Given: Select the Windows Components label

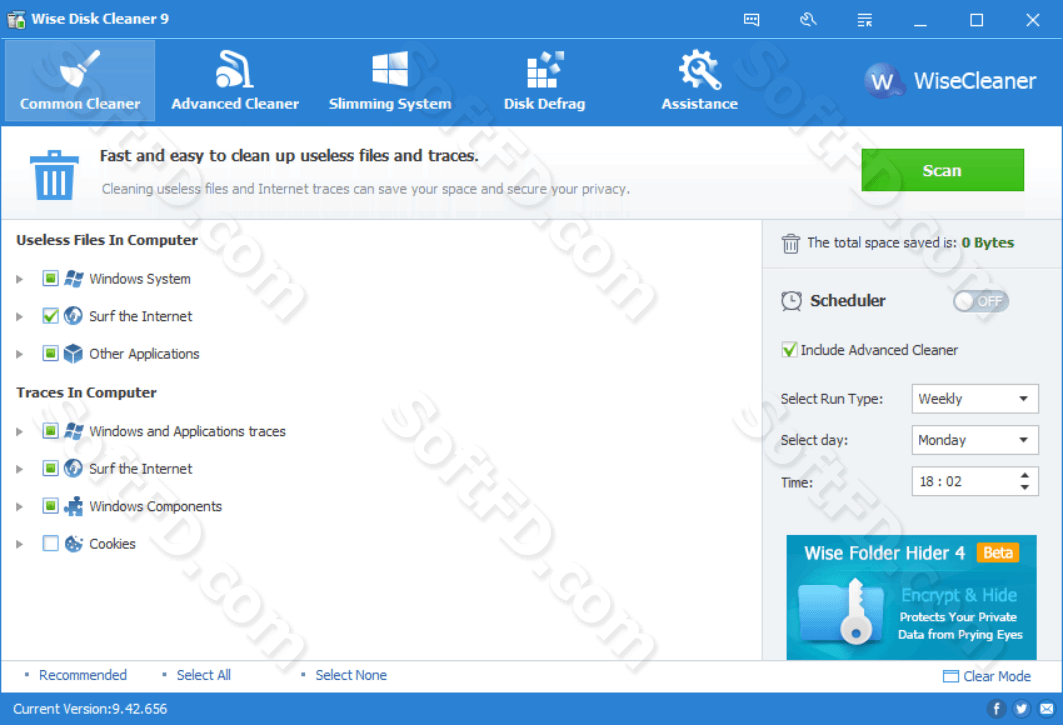Looking at the screenshot, I should (x=155, y=506).
